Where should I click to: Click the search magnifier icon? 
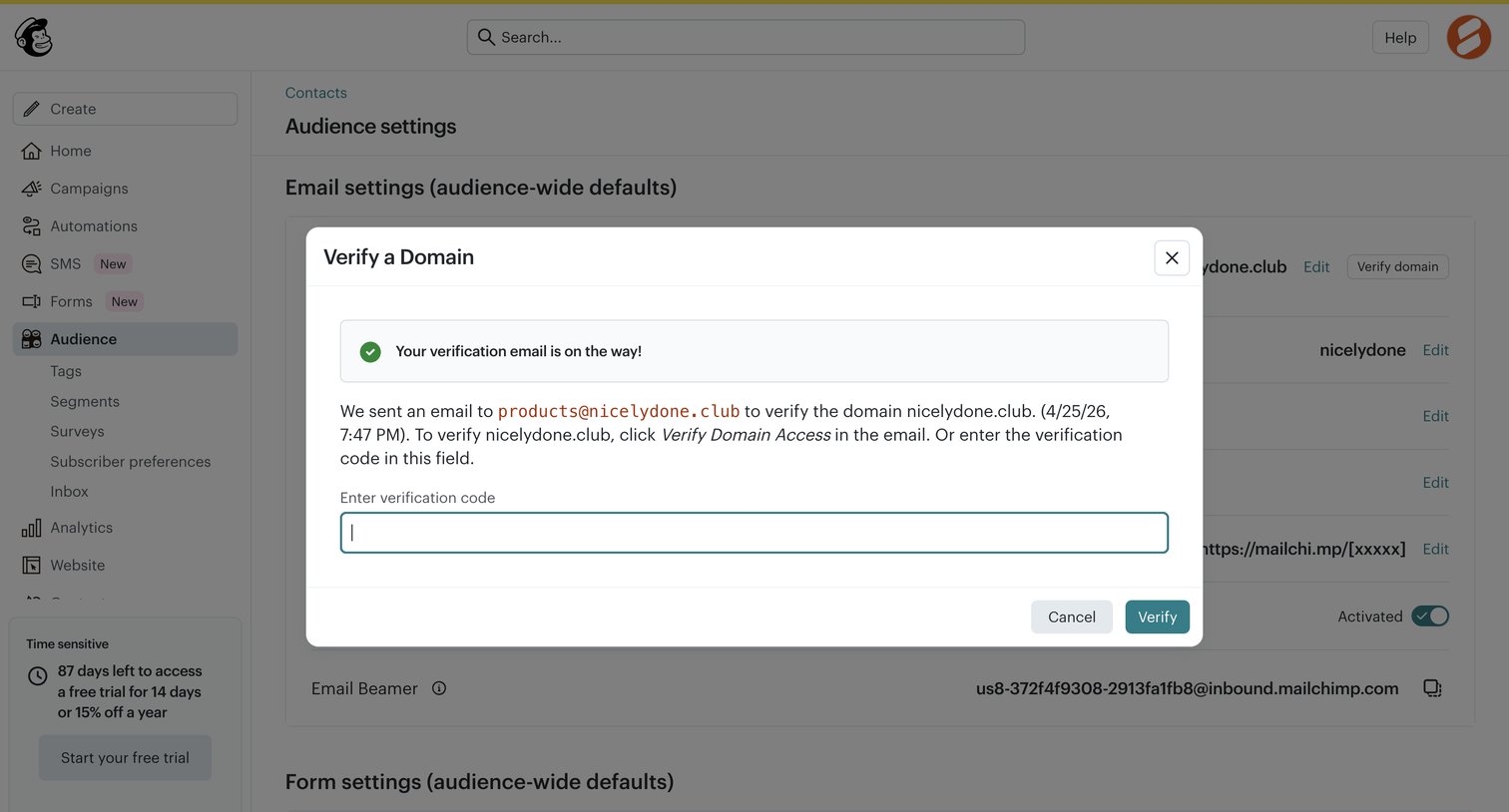click(486, 37)
